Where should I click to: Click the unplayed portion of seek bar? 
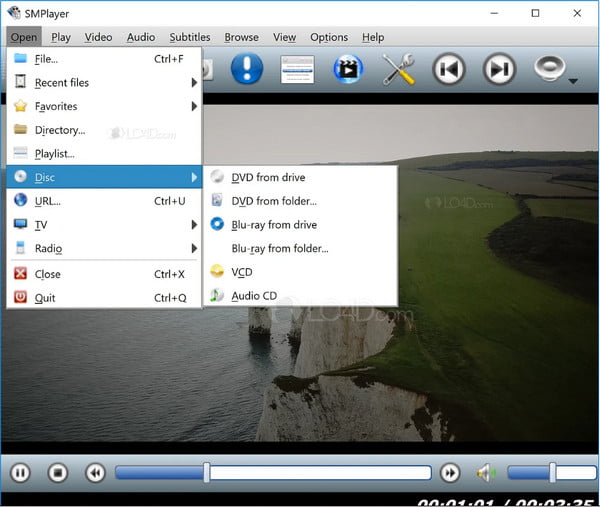(x=321, y=473)
